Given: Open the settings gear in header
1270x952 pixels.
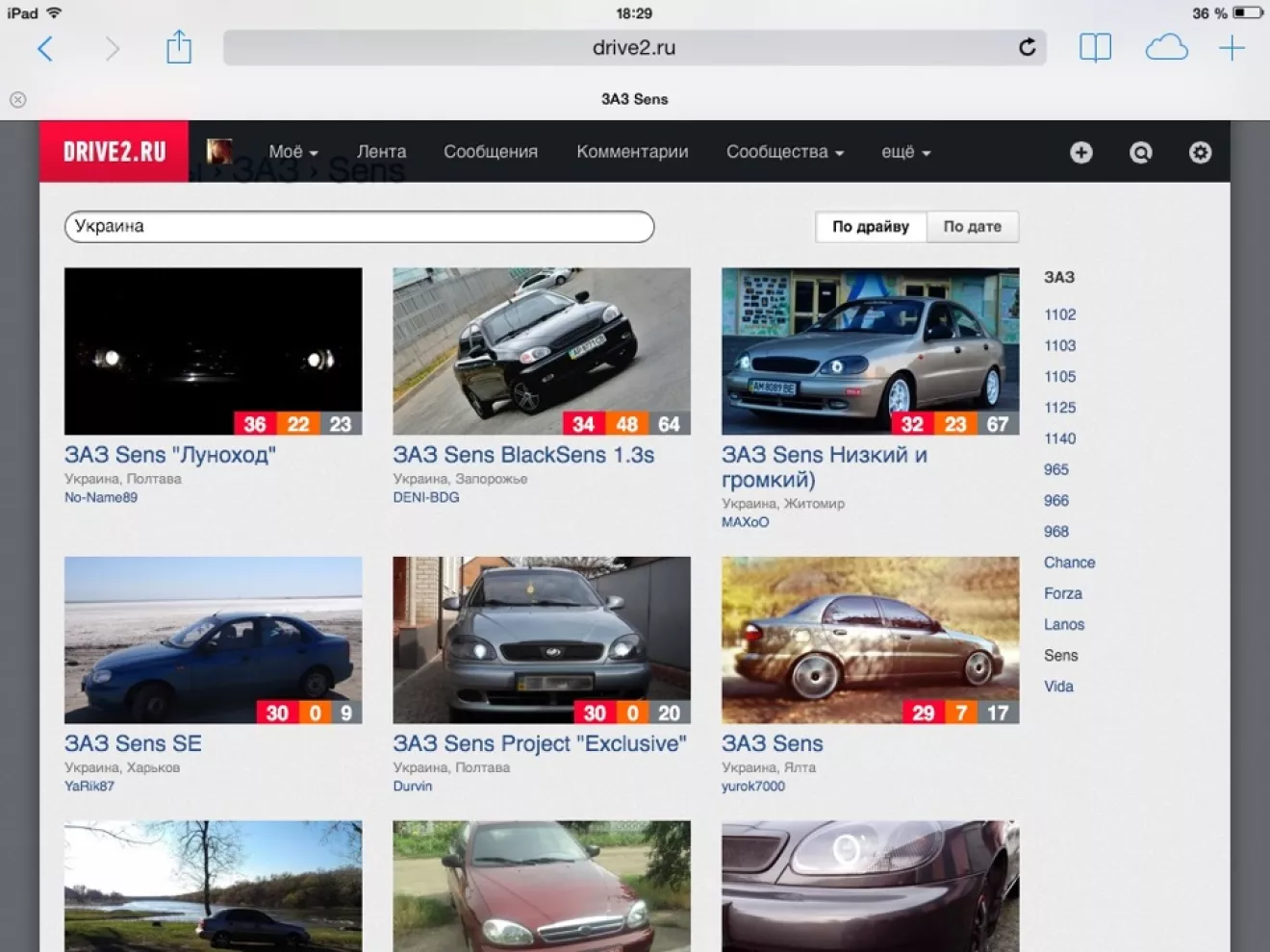Looking at the screenshot, I should (1200, 152).
